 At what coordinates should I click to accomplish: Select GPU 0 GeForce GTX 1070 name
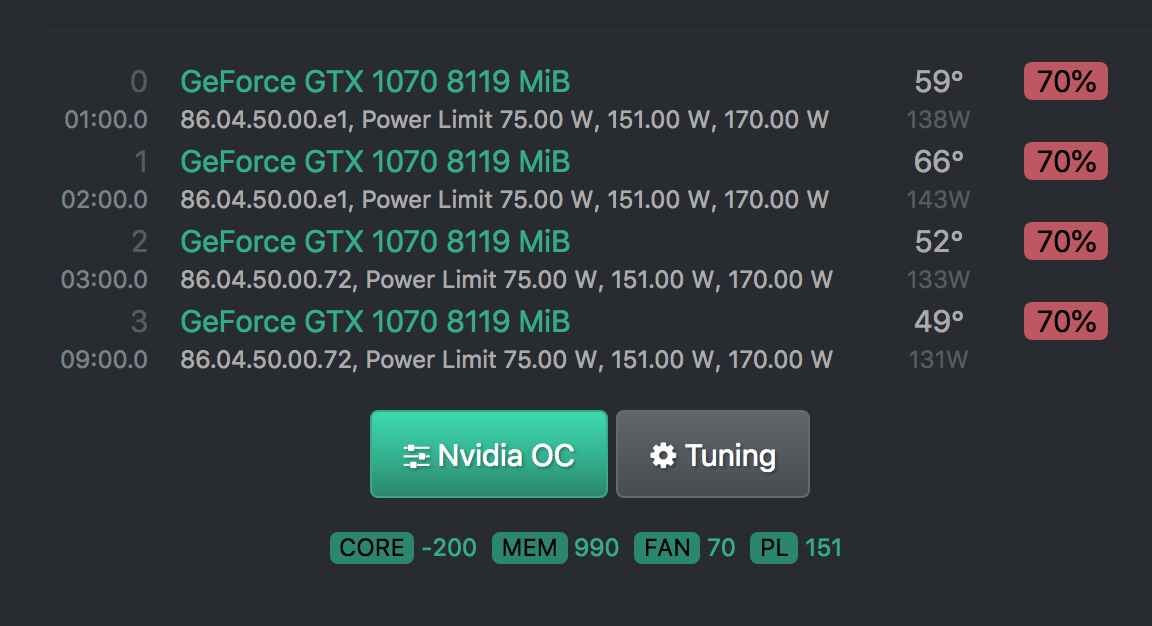click(375, 81)
